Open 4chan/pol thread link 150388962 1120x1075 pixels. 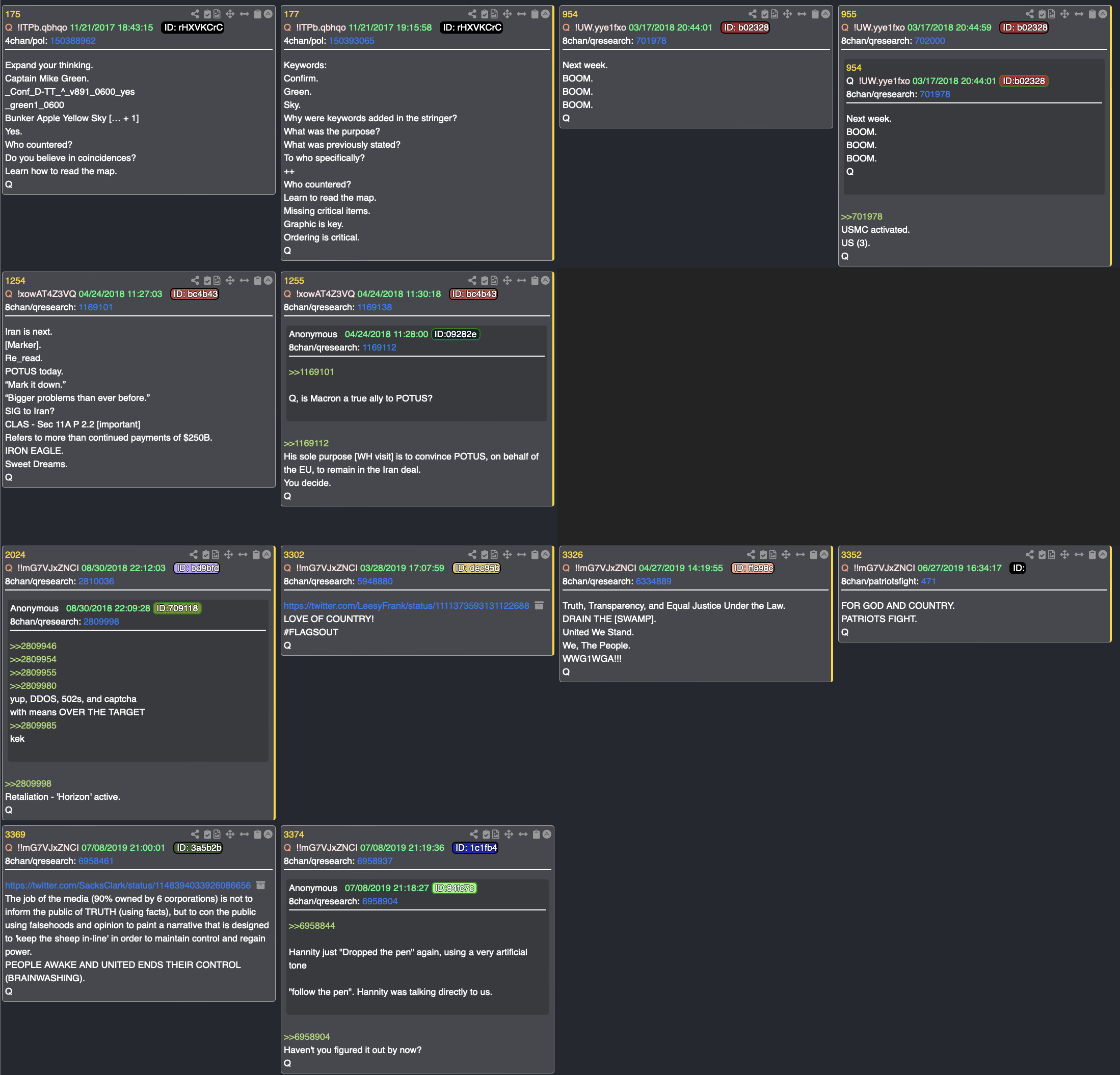click(x=72, y=41)
